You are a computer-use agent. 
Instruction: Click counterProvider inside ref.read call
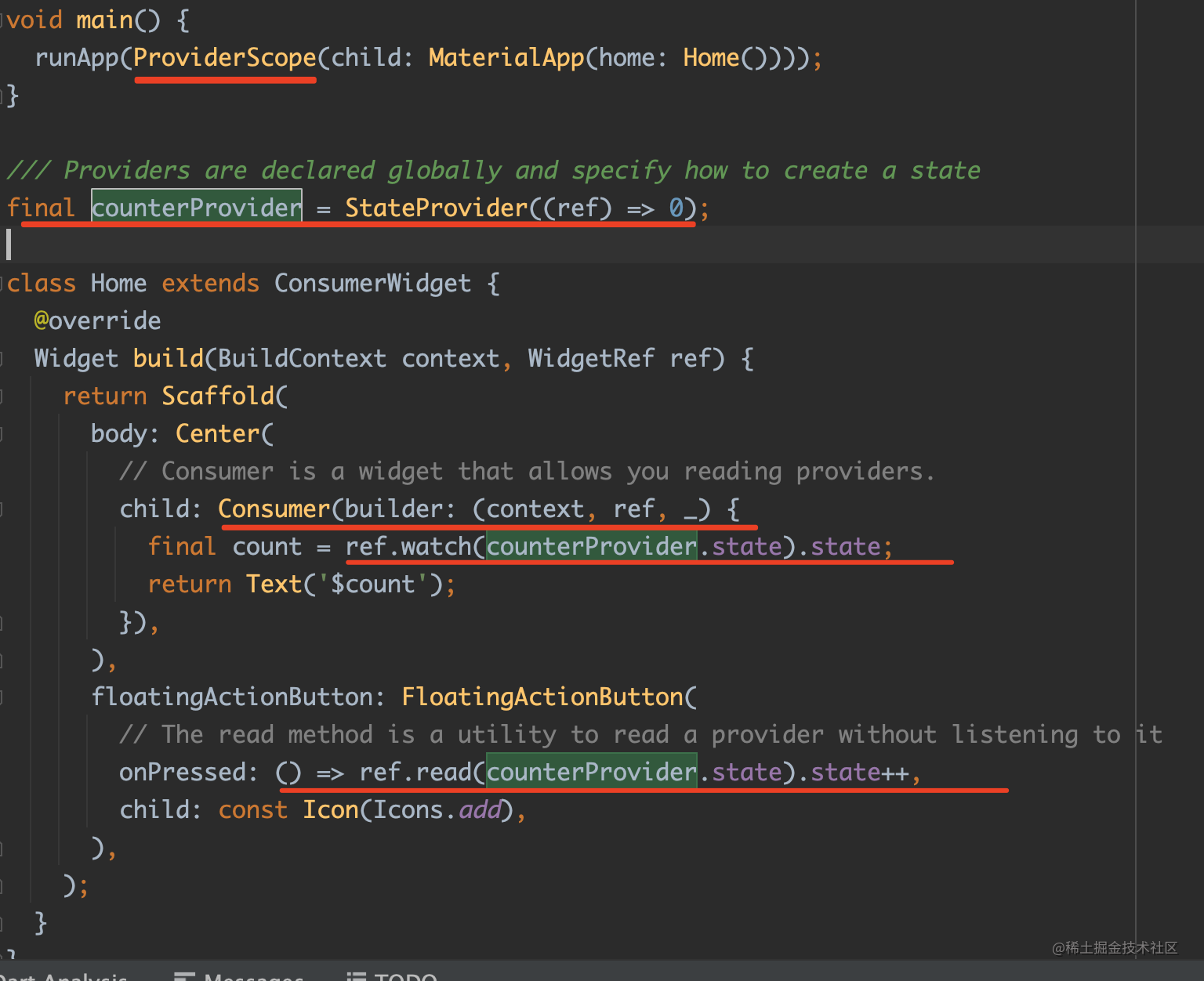[x=592, y=772]
